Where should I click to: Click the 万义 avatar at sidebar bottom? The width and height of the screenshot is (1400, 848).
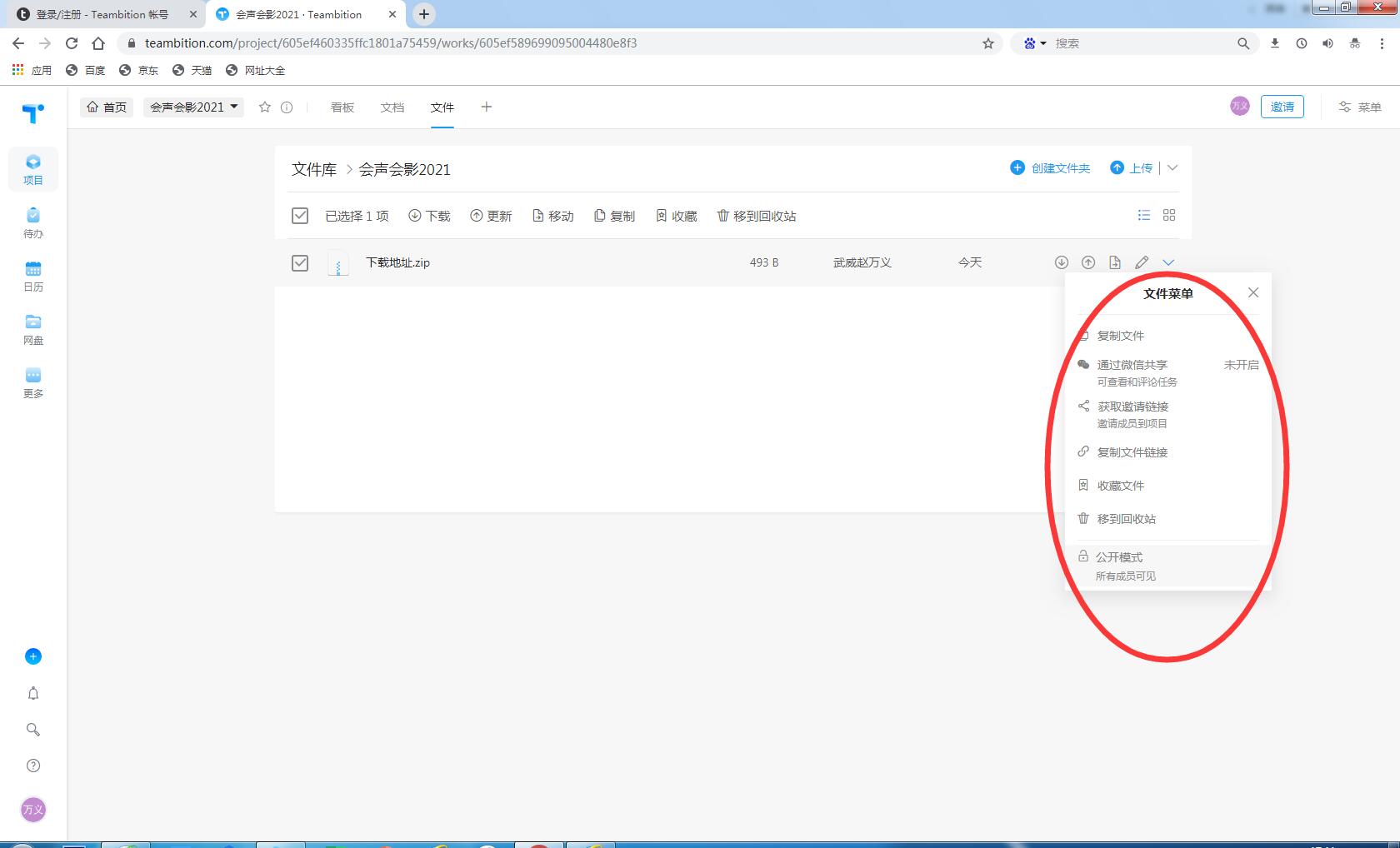click(x=33, y=810)
